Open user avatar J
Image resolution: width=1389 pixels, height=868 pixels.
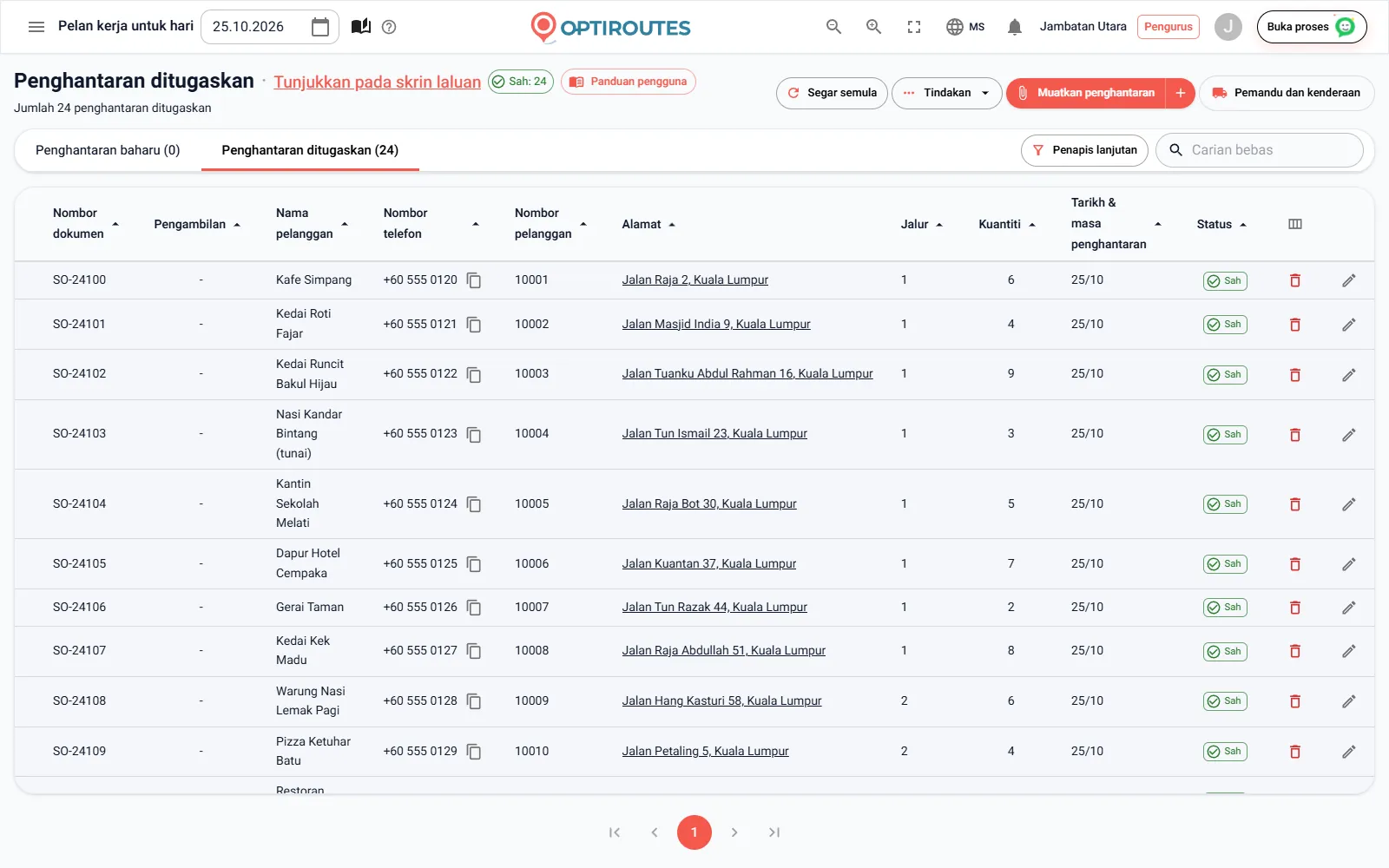tap(1228, 27)
